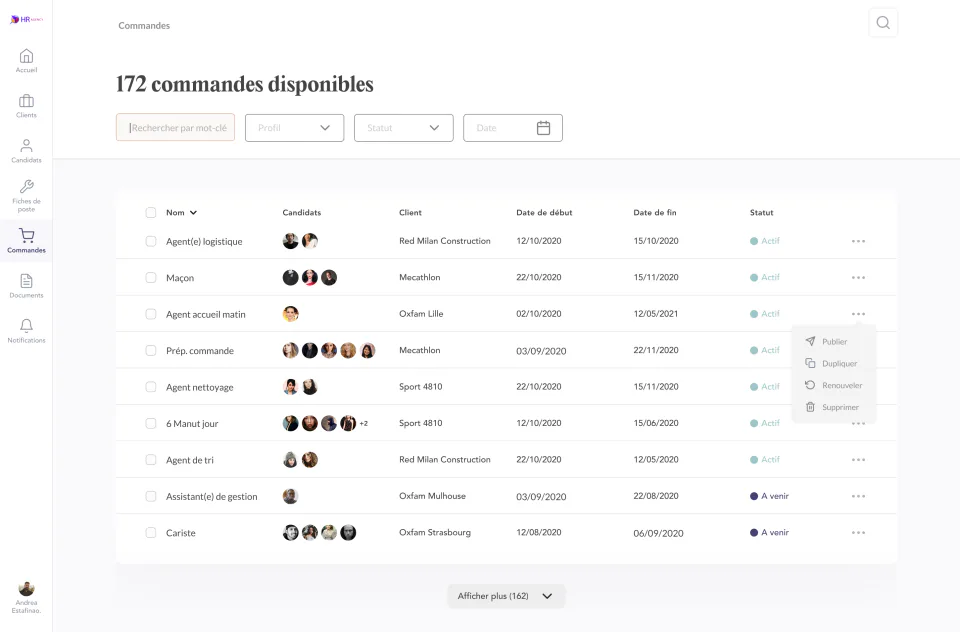Click the search keyword input field
Screen dimensions: 960x632
click(x=175, y=127)
